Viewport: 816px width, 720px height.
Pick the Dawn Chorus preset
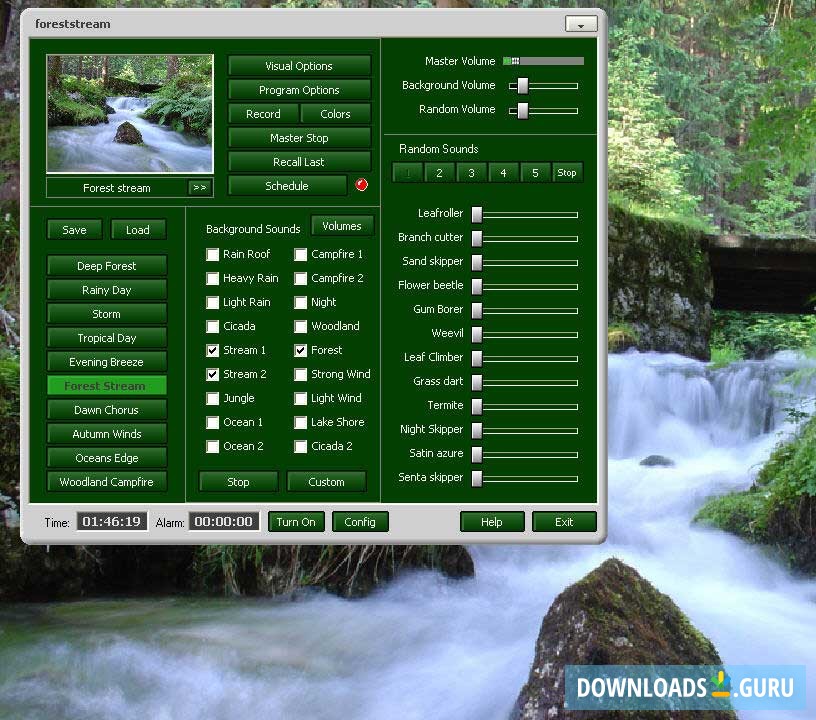pos(107,410)
